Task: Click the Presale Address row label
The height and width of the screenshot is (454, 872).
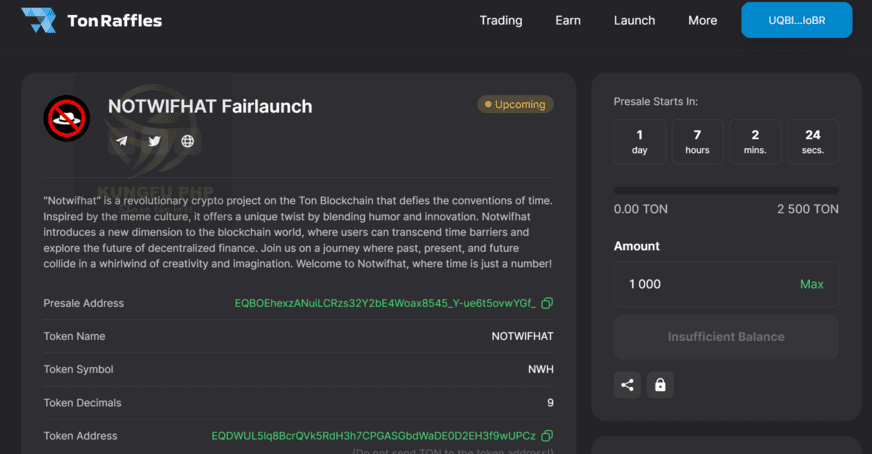Action: pos(84,303)
